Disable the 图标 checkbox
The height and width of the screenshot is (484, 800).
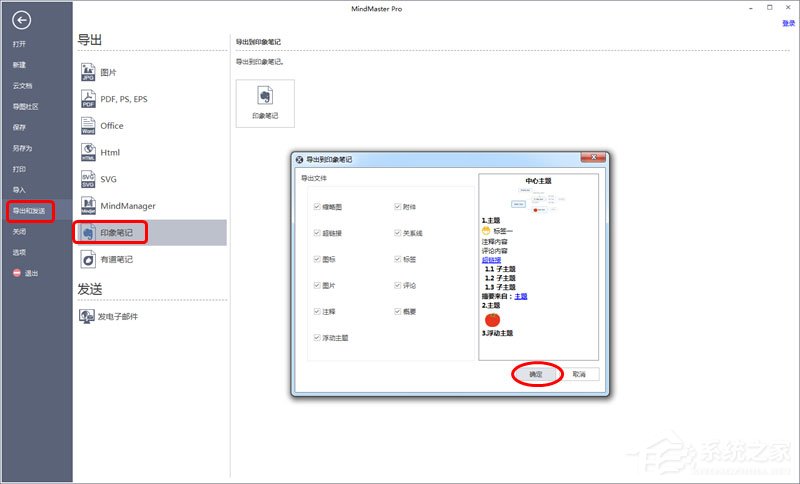(x=317, y=259)
